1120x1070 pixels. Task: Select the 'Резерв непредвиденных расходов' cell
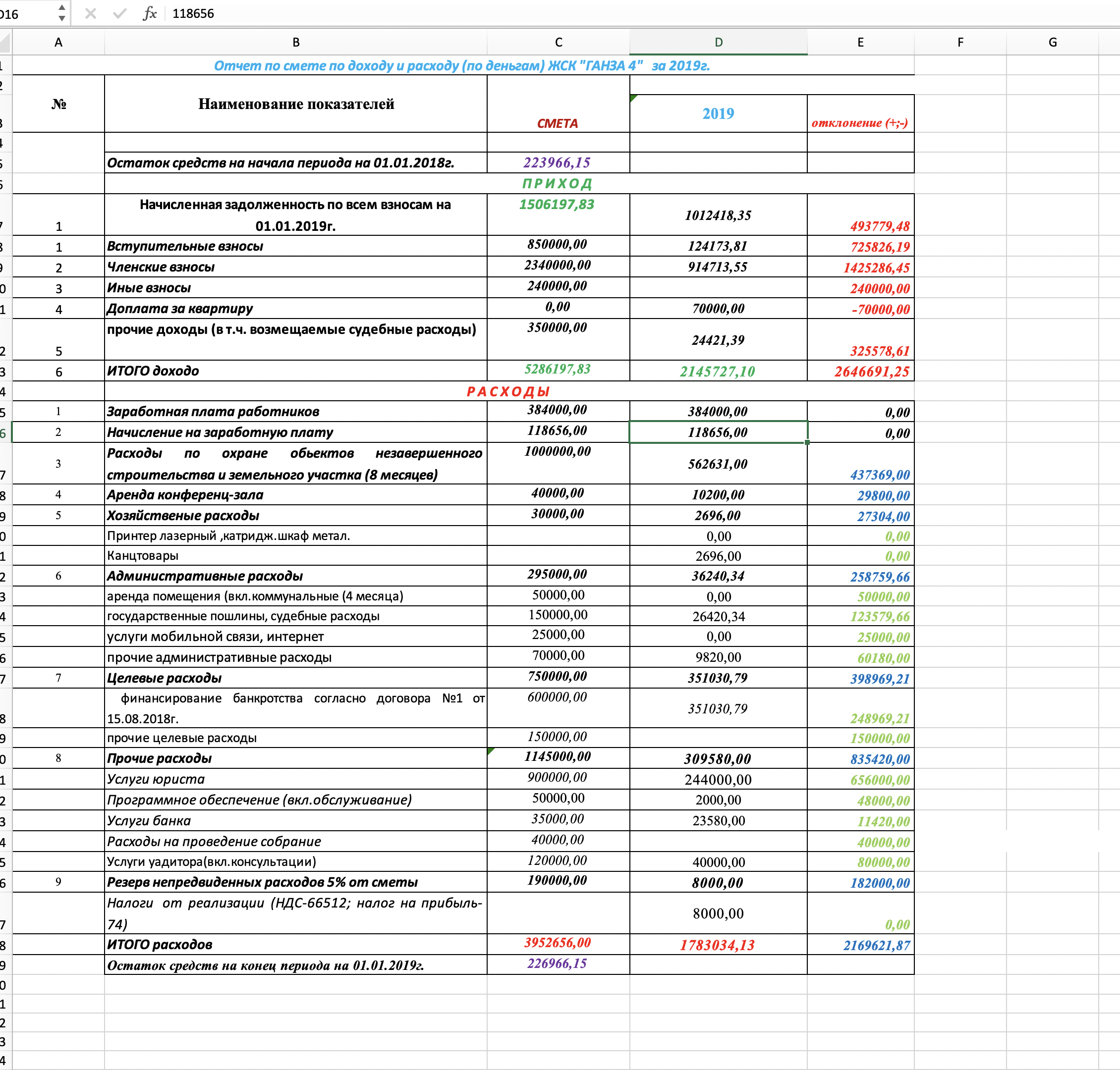coord(295,882)
